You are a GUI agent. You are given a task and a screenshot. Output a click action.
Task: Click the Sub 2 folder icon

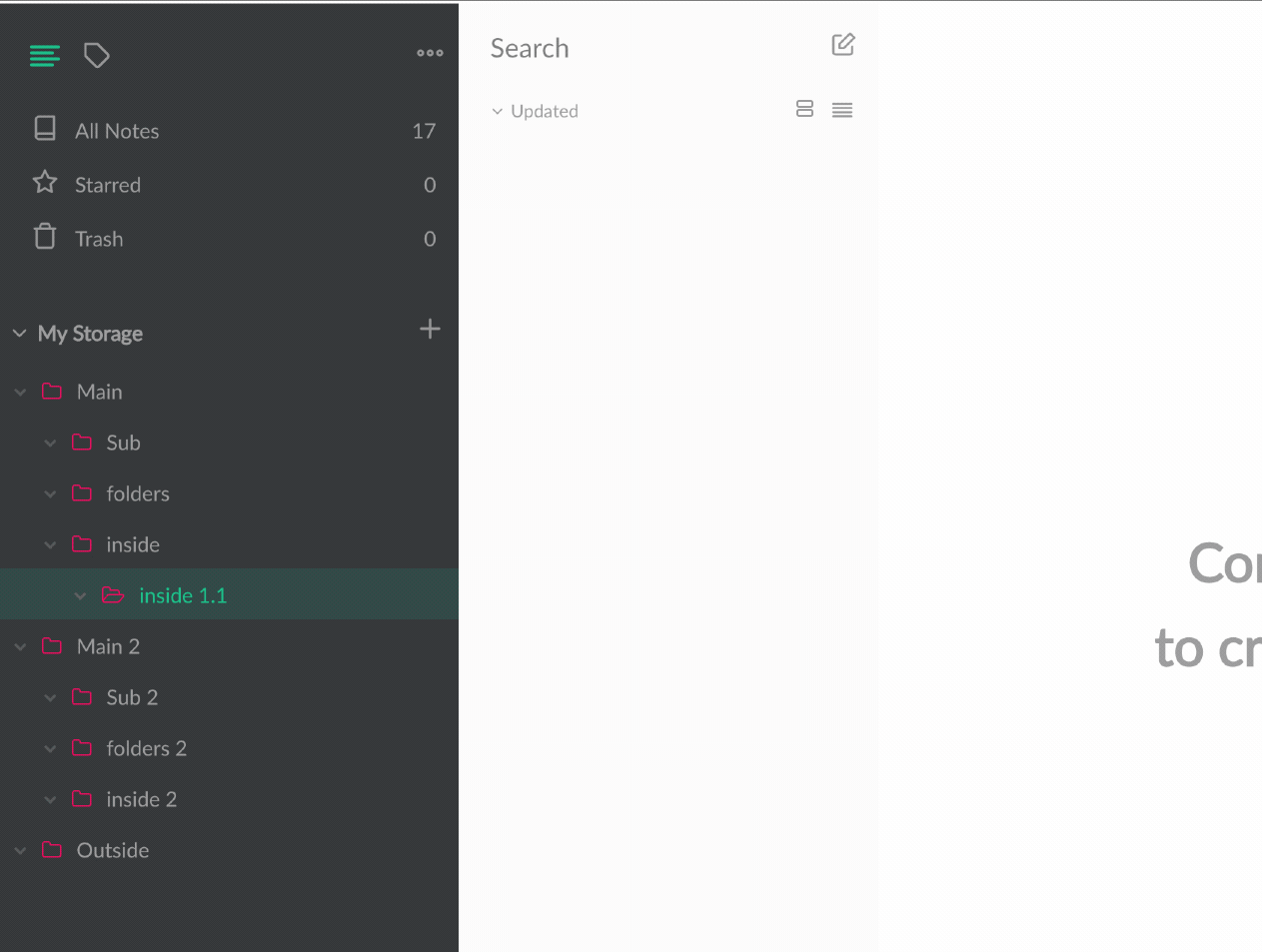pyautogui.click(x=82, y=697)
